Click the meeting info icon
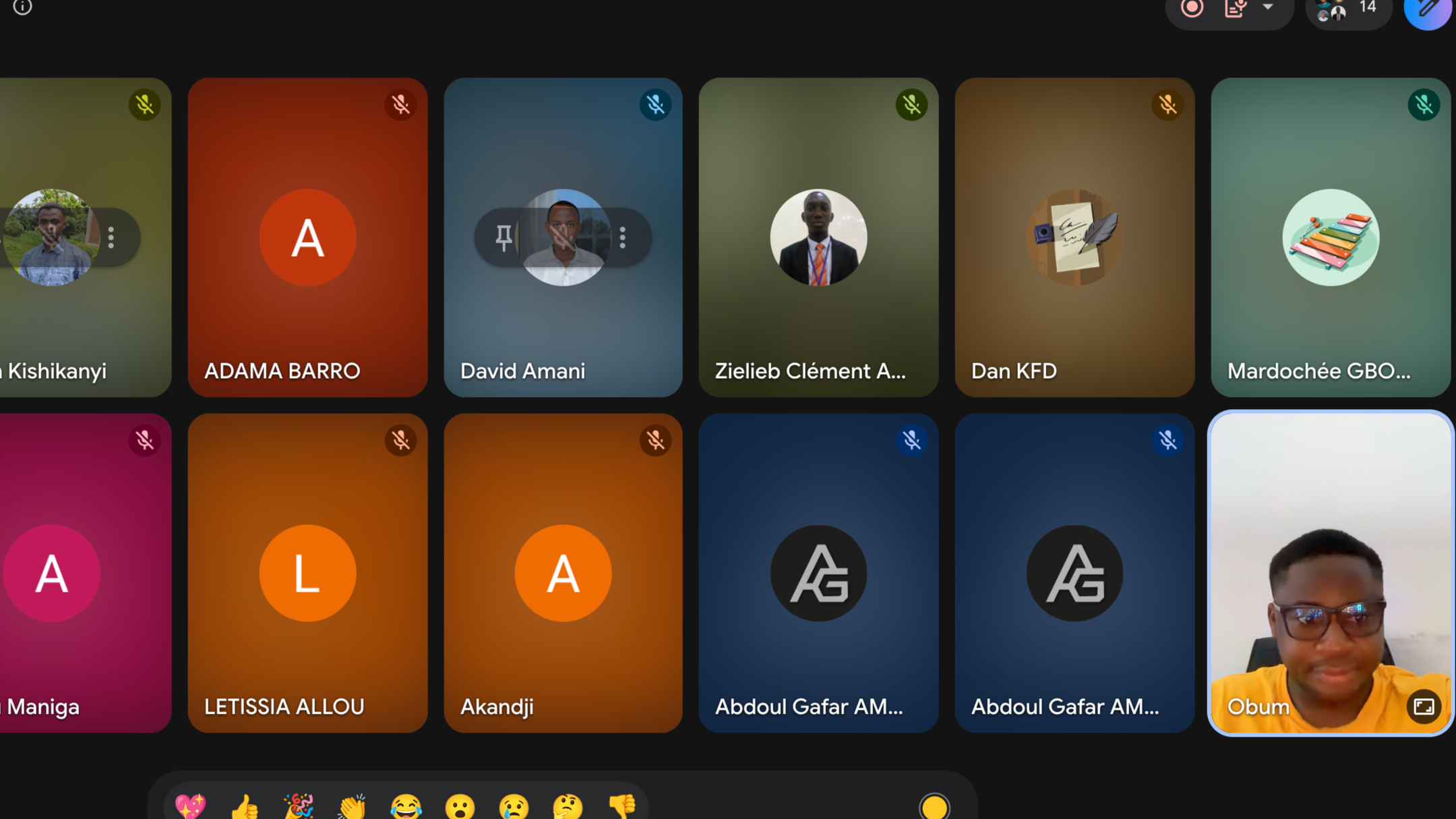Image resolution: width=1456 pixels, height=819 pixels. [x=22, y=7]
